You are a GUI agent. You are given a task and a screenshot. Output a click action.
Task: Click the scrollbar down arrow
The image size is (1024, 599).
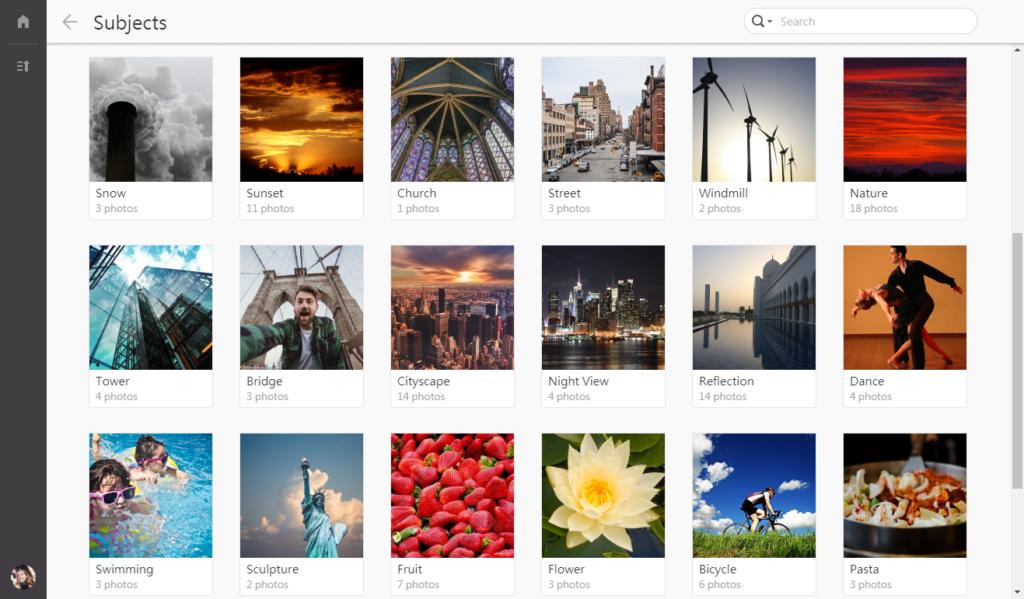pyautogui.click(x=1017, y=592)
